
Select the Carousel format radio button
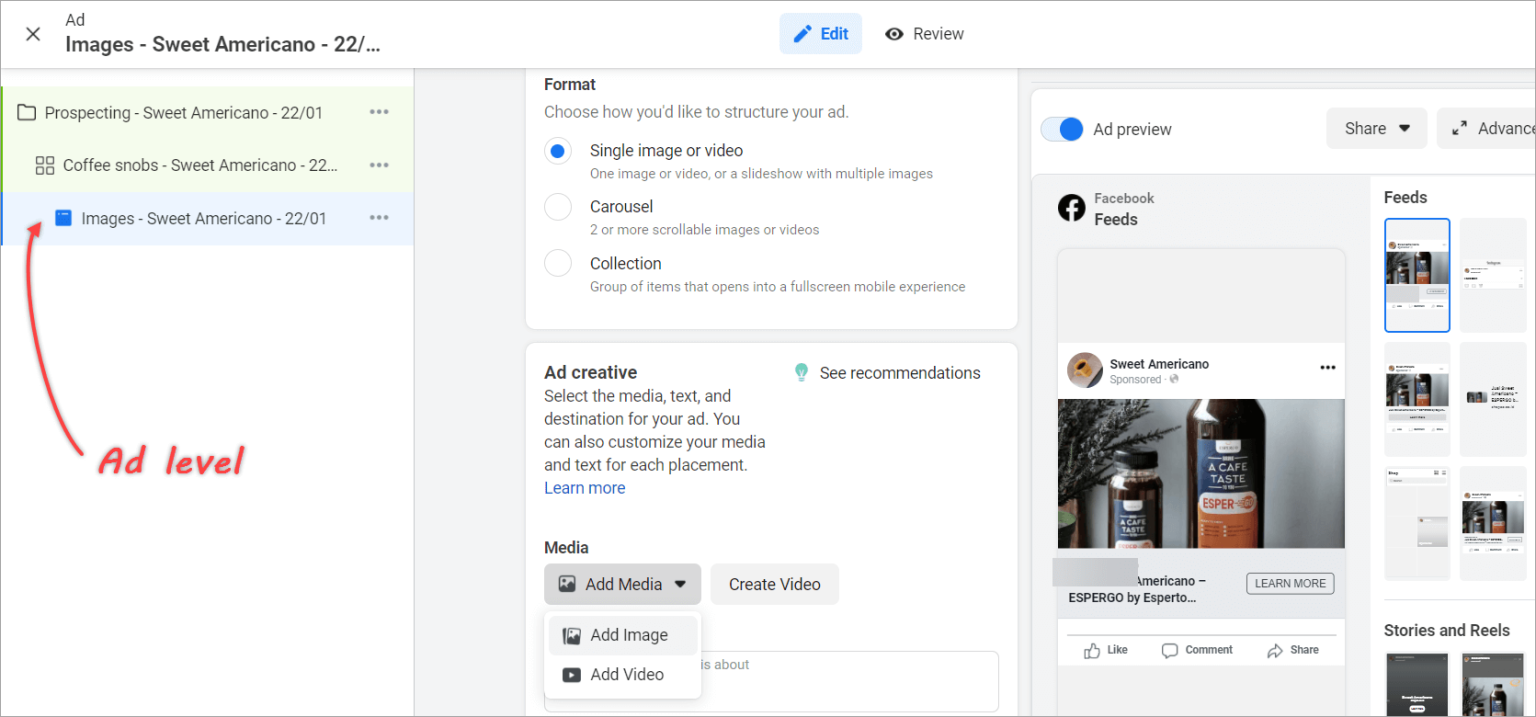click(x=557, y=207)
